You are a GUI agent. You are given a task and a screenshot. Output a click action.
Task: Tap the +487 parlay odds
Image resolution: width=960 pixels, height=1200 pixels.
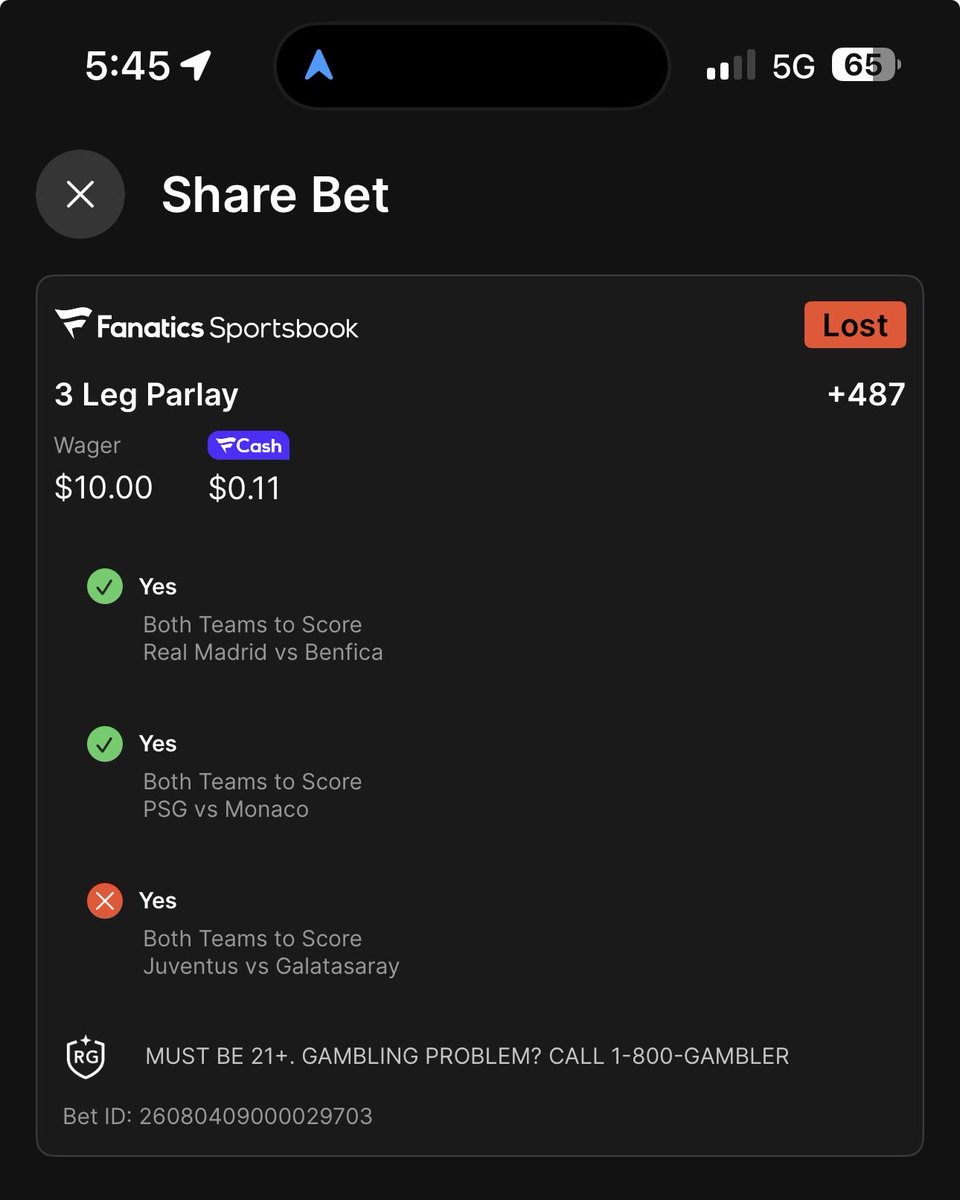click(x=866, y=394)
